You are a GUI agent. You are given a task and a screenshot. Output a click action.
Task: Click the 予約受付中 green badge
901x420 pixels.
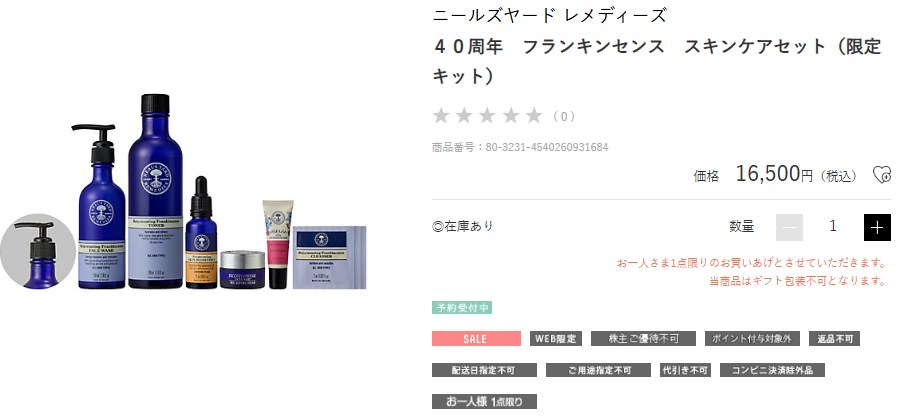[x=462, y=308]
